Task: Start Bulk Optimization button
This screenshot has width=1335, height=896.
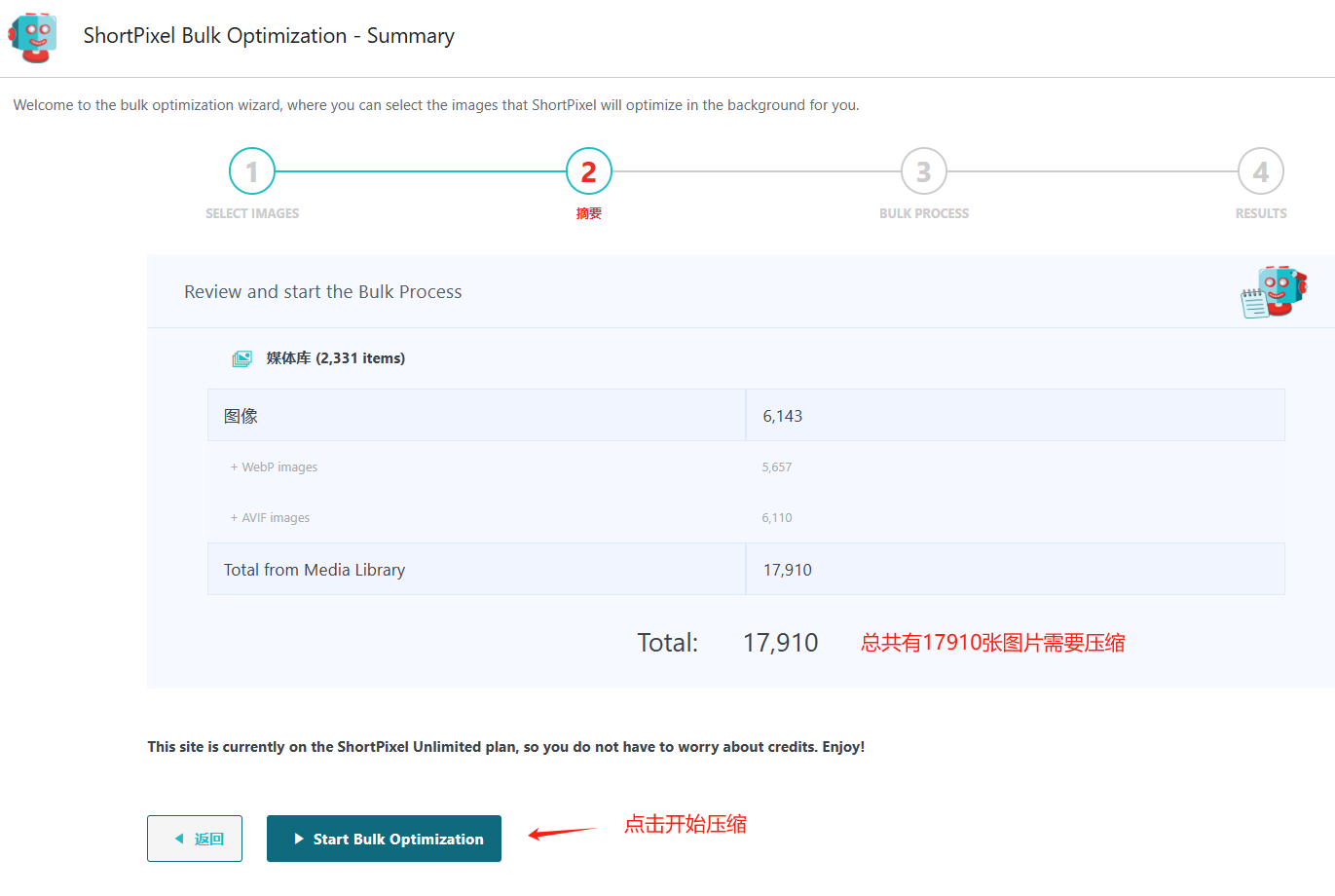Action: click(384, 839)
